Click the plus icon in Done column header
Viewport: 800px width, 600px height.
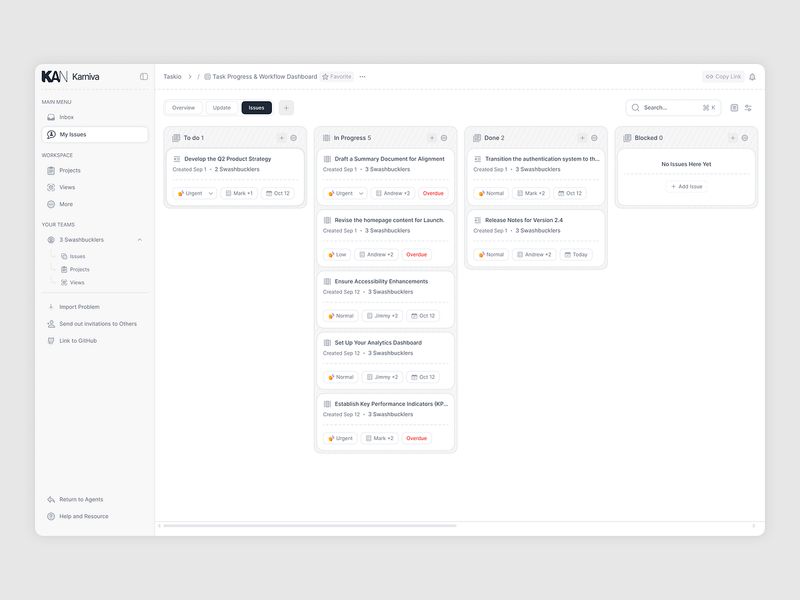point(582,138)
